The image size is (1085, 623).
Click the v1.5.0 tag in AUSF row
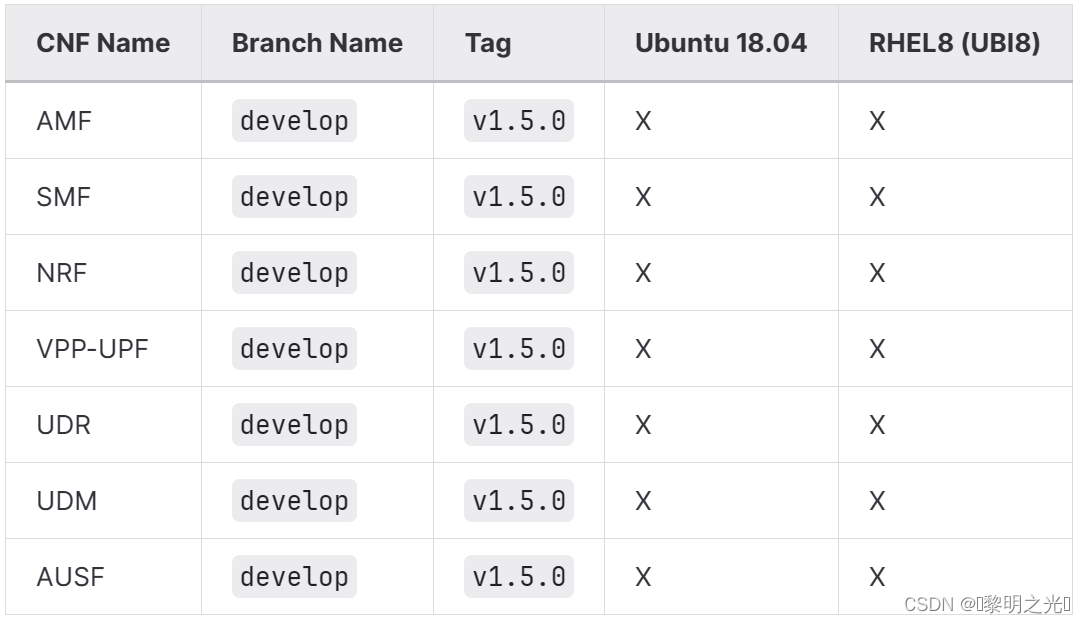[x=519, y=577]
